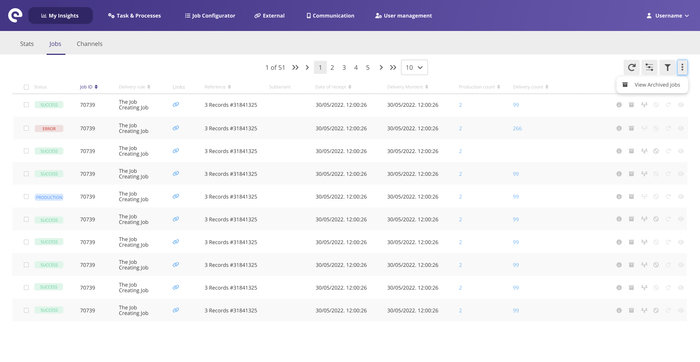Jump to page 5 in the pagination
The width and height of the screenshot is (700, 362).
point(368,67)
